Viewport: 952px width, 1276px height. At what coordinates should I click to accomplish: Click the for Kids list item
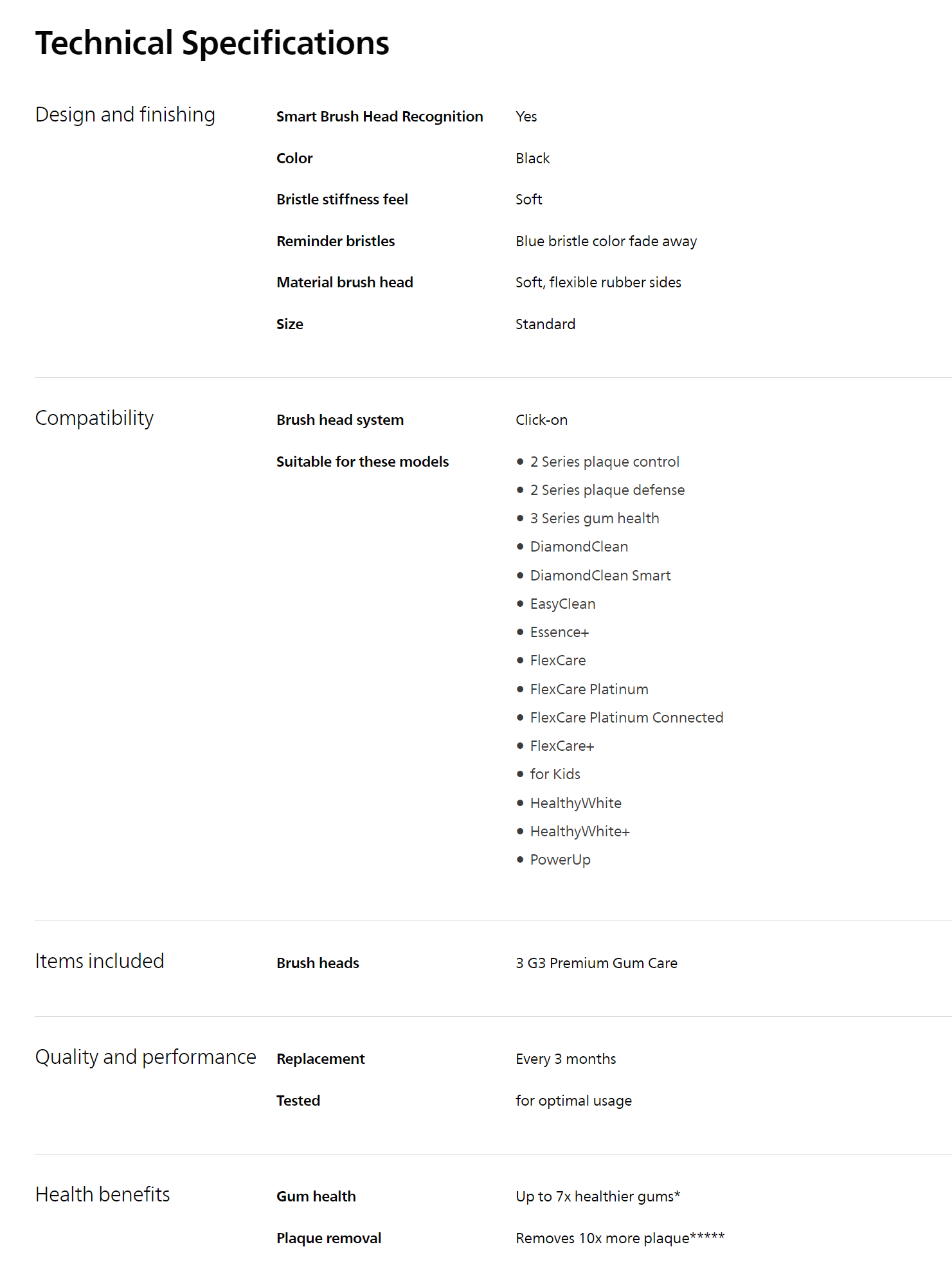click(555, 774)
